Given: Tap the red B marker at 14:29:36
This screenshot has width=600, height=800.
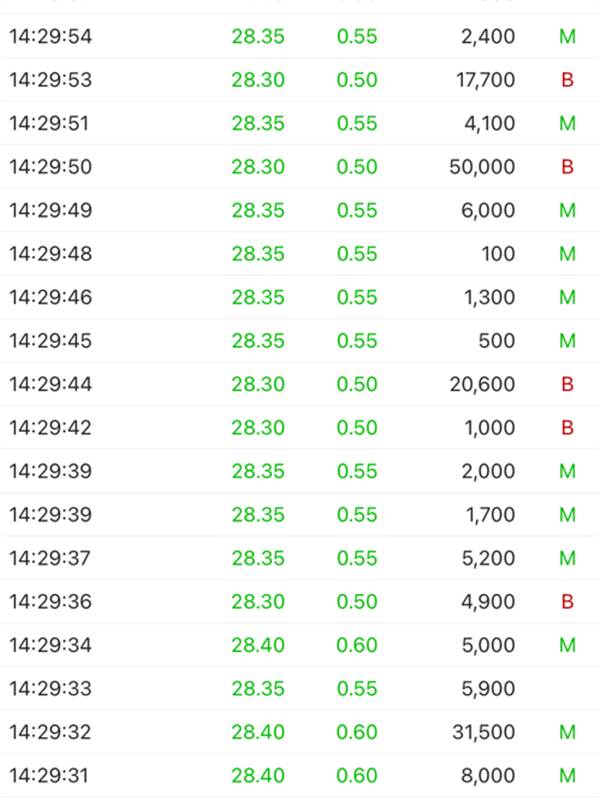Looking at the screenshot, I should click(567, 602).
